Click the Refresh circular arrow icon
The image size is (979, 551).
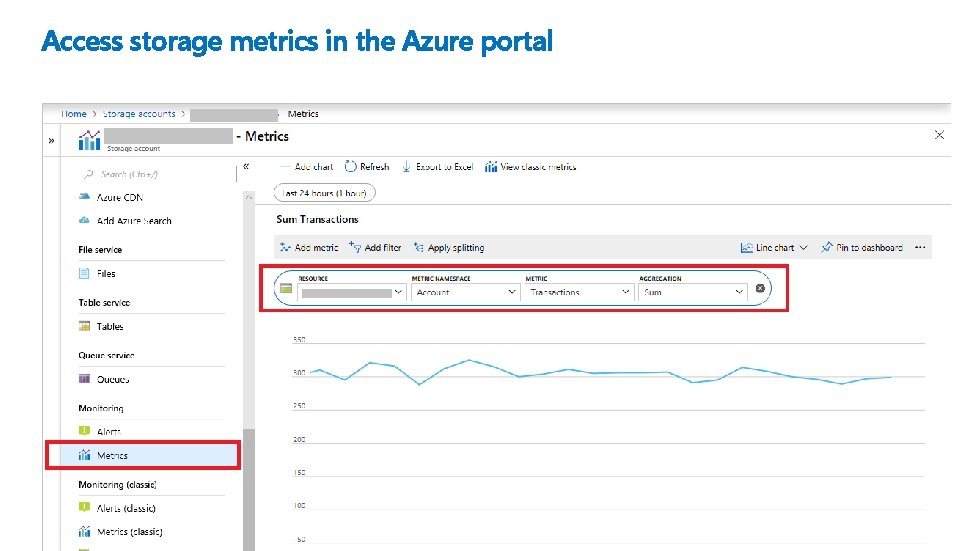coord(351,167)
